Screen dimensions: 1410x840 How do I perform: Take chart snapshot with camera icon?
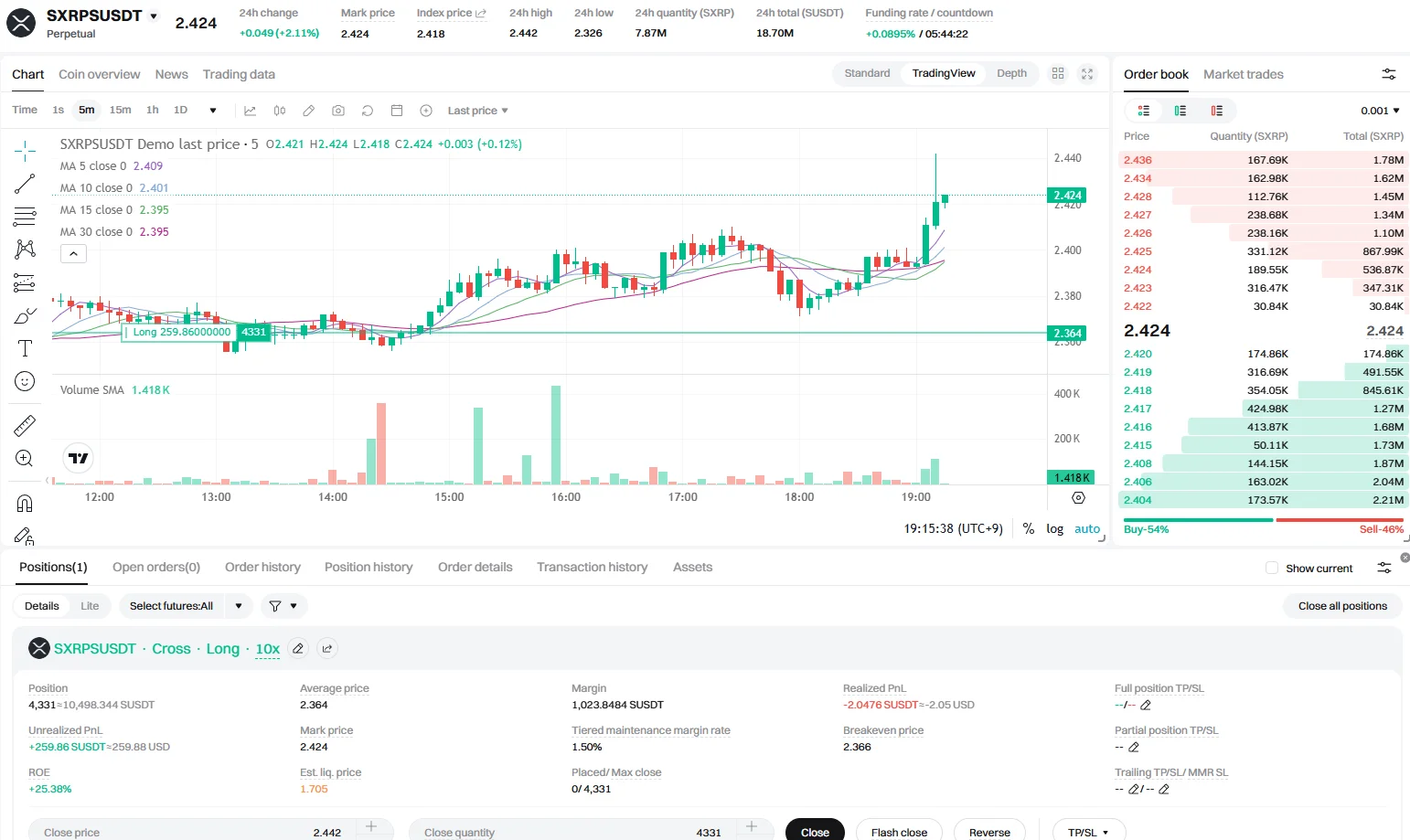click(x=338, y=111)
